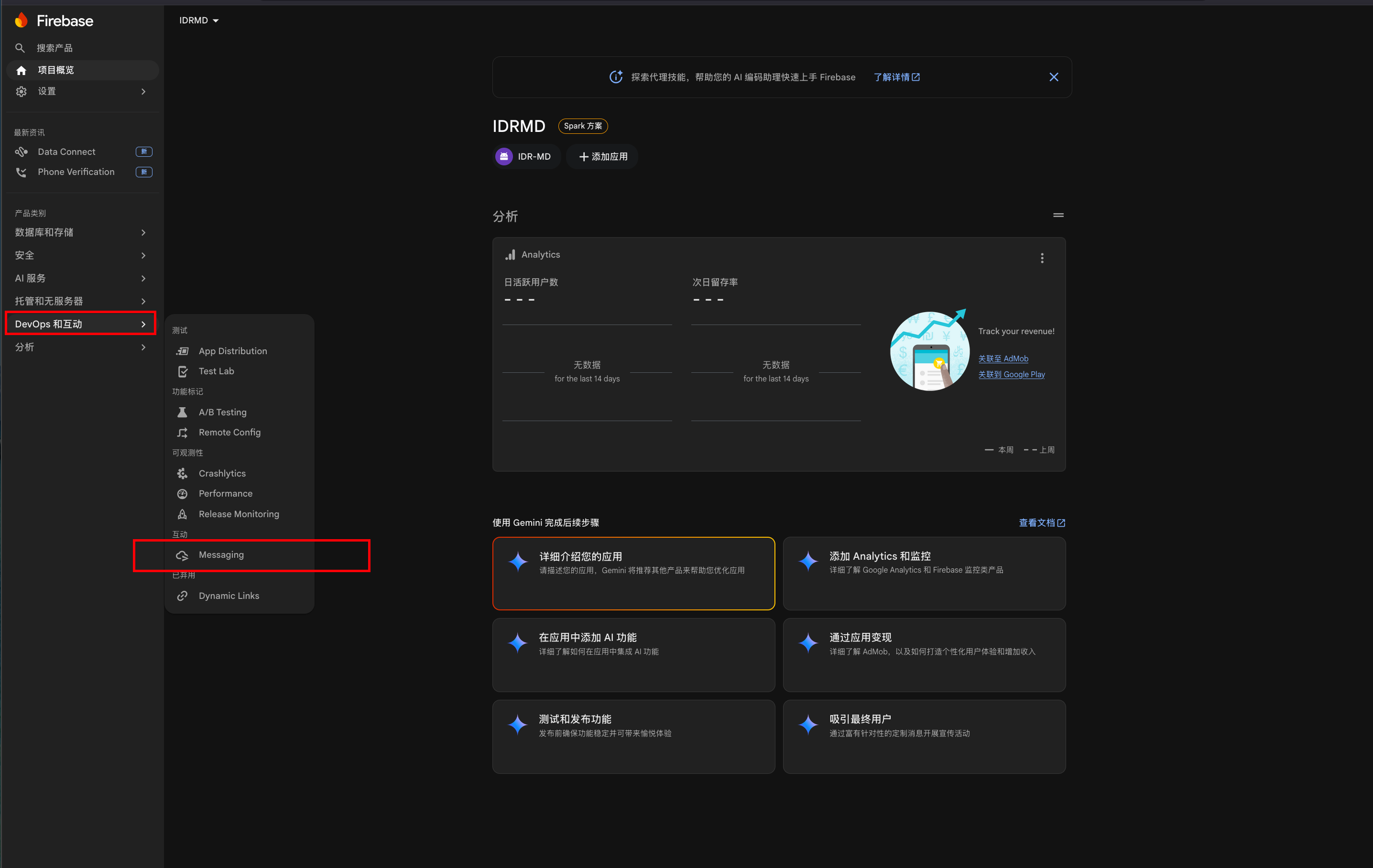Click the search products magnifier icon
1373x868 pixels.
(x=20, y=48)
